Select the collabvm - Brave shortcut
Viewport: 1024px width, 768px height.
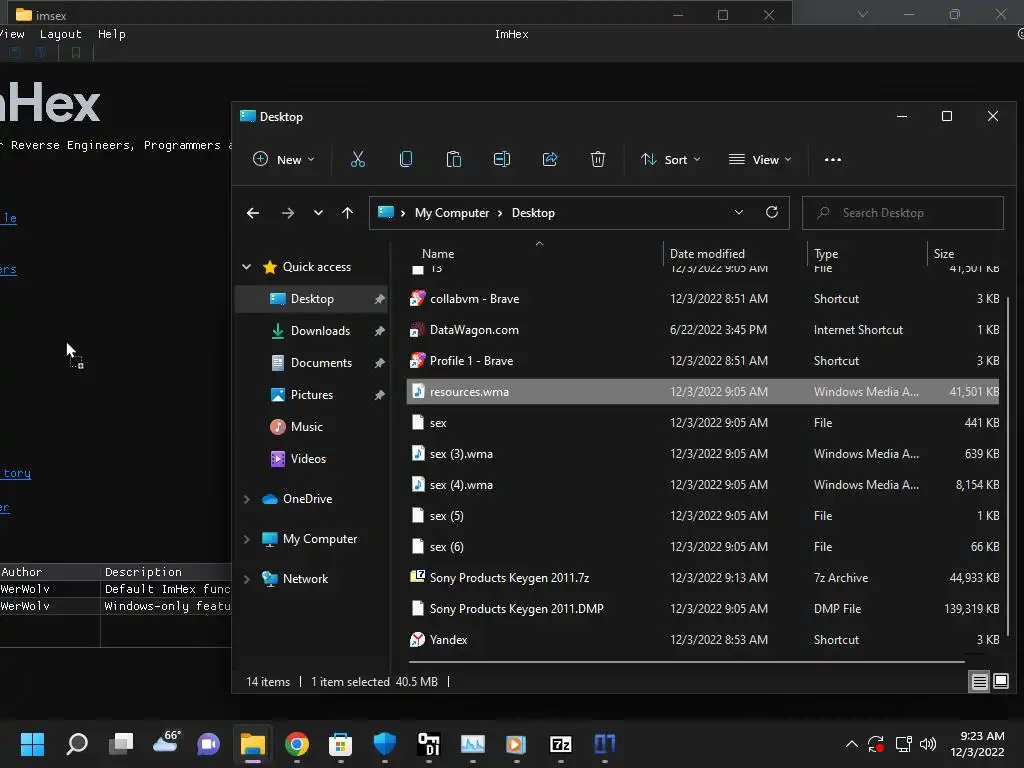703,298
